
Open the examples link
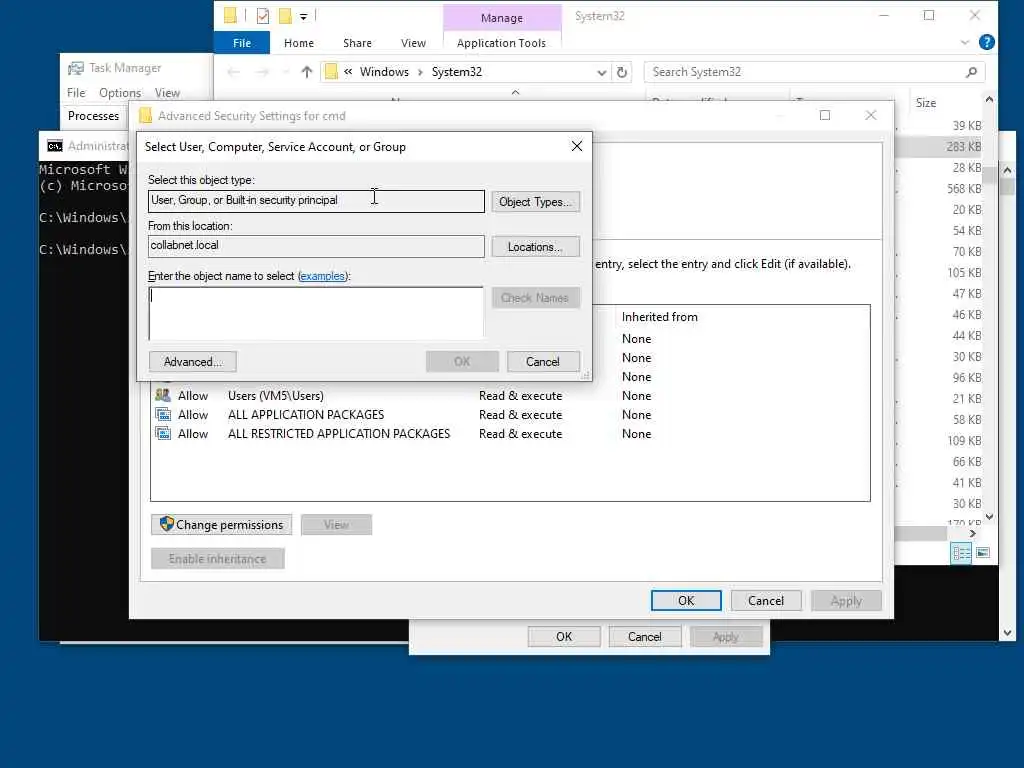323,276
